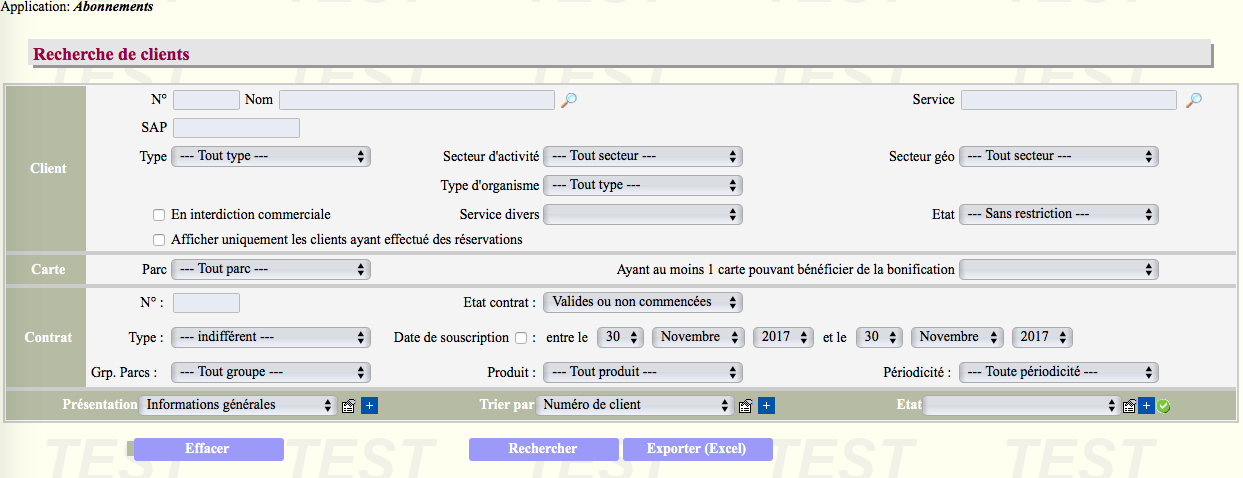Enable the 'En interdiction commerciale' checkbox
This screenshot has width=1243, height=478.
[x=158, y=215]
